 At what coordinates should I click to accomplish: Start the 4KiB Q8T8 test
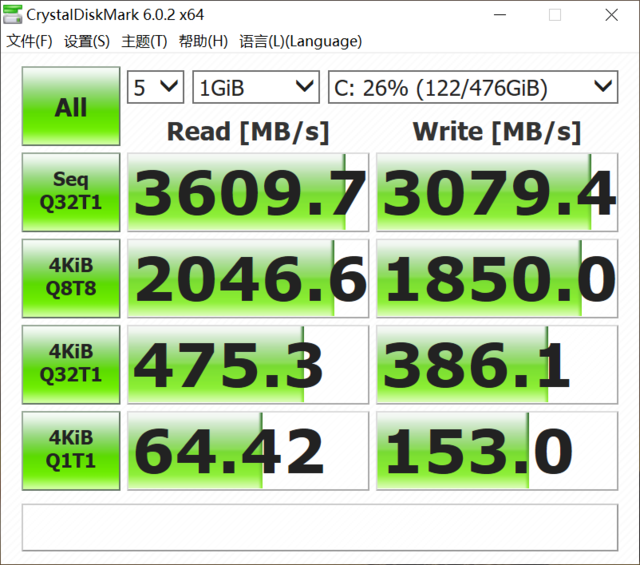[x=71, y=278]
